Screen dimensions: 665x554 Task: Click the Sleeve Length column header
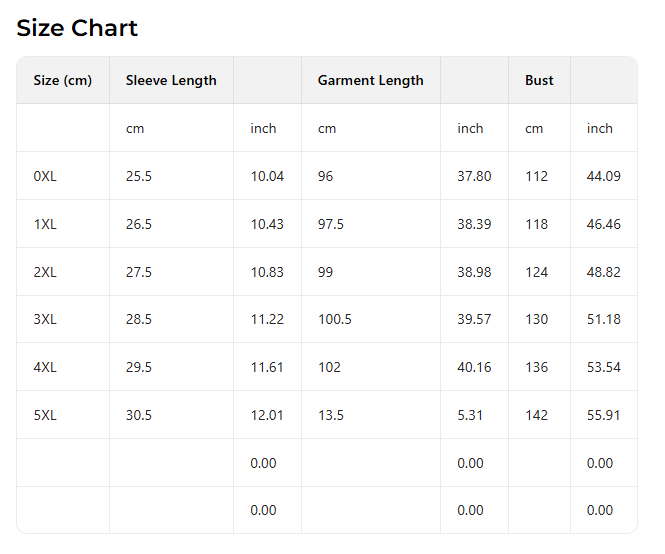pos(171,80)
